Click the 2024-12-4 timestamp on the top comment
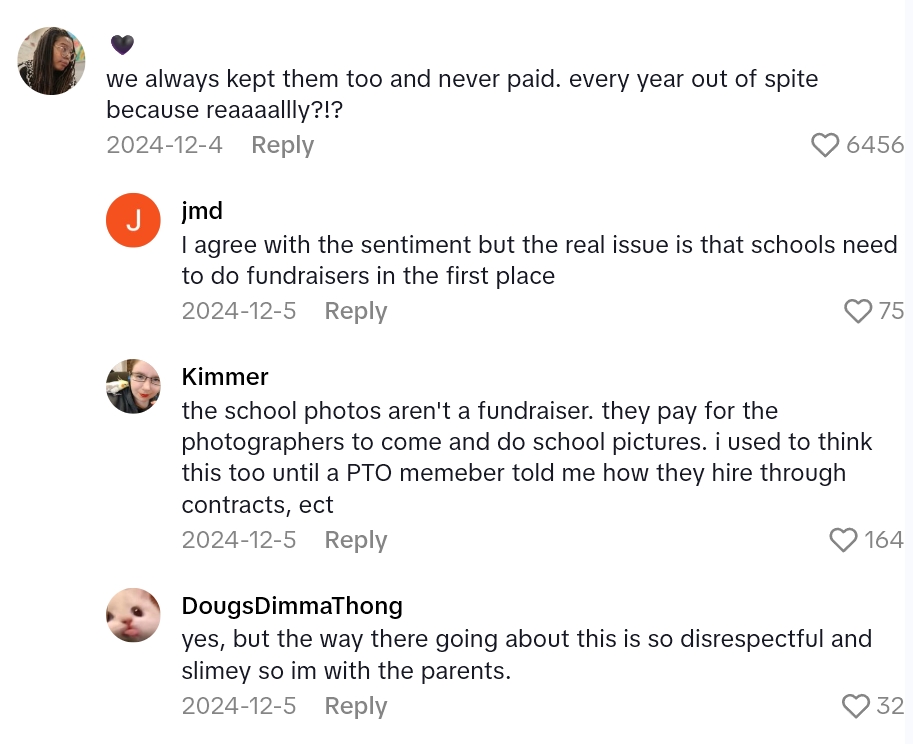 pyautogui.click(x=164, y=145)
